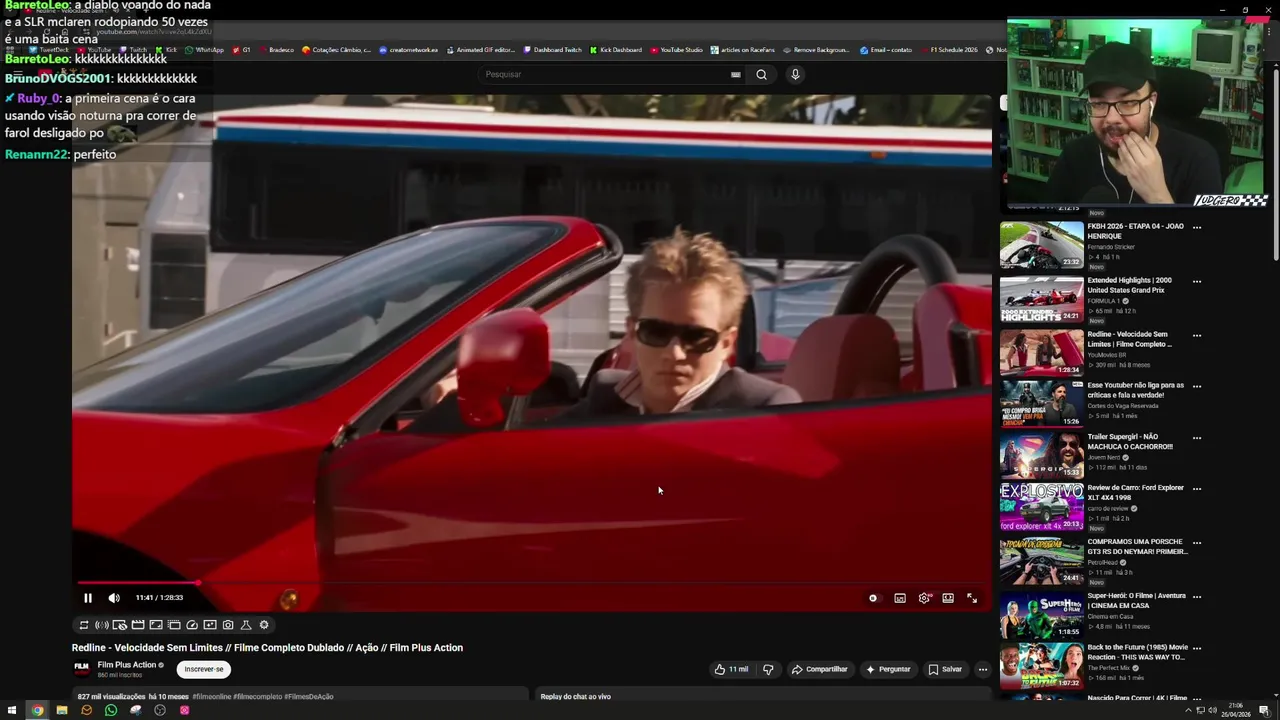Open the Trailer Supergirl video title
Viewport: 1280px width, 720px height.
pos(1130,442)
